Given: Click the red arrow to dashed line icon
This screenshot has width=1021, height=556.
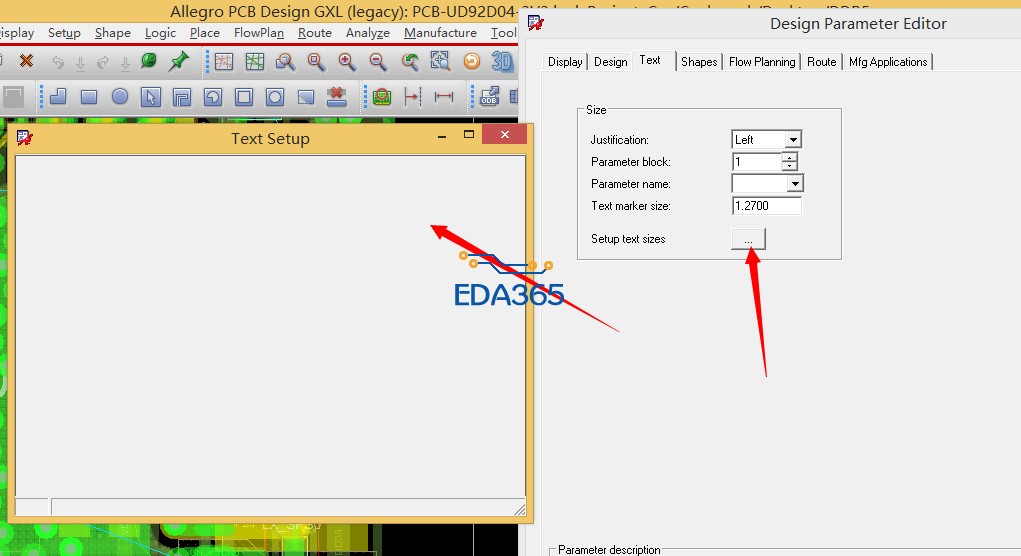Looking at the screenshot, I should 412,97.
